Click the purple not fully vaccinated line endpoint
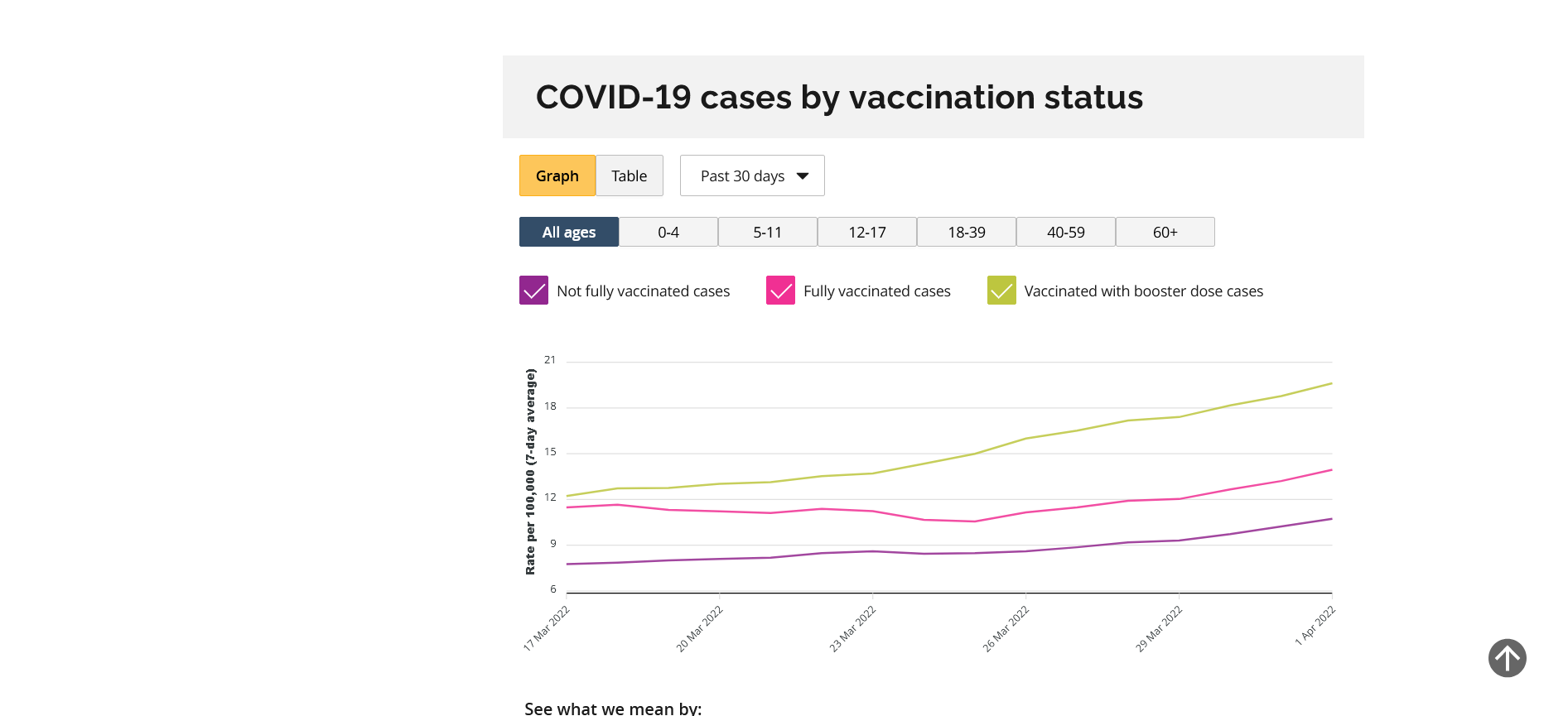 click(1331, 519)
